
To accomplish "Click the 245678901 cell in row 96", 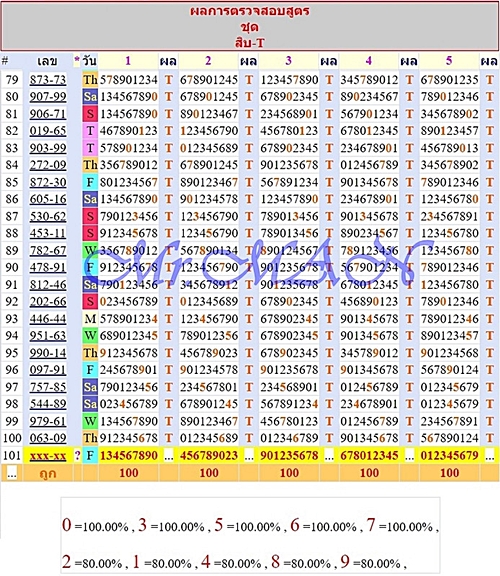I will pyautogui.click(x=129, y=370).
